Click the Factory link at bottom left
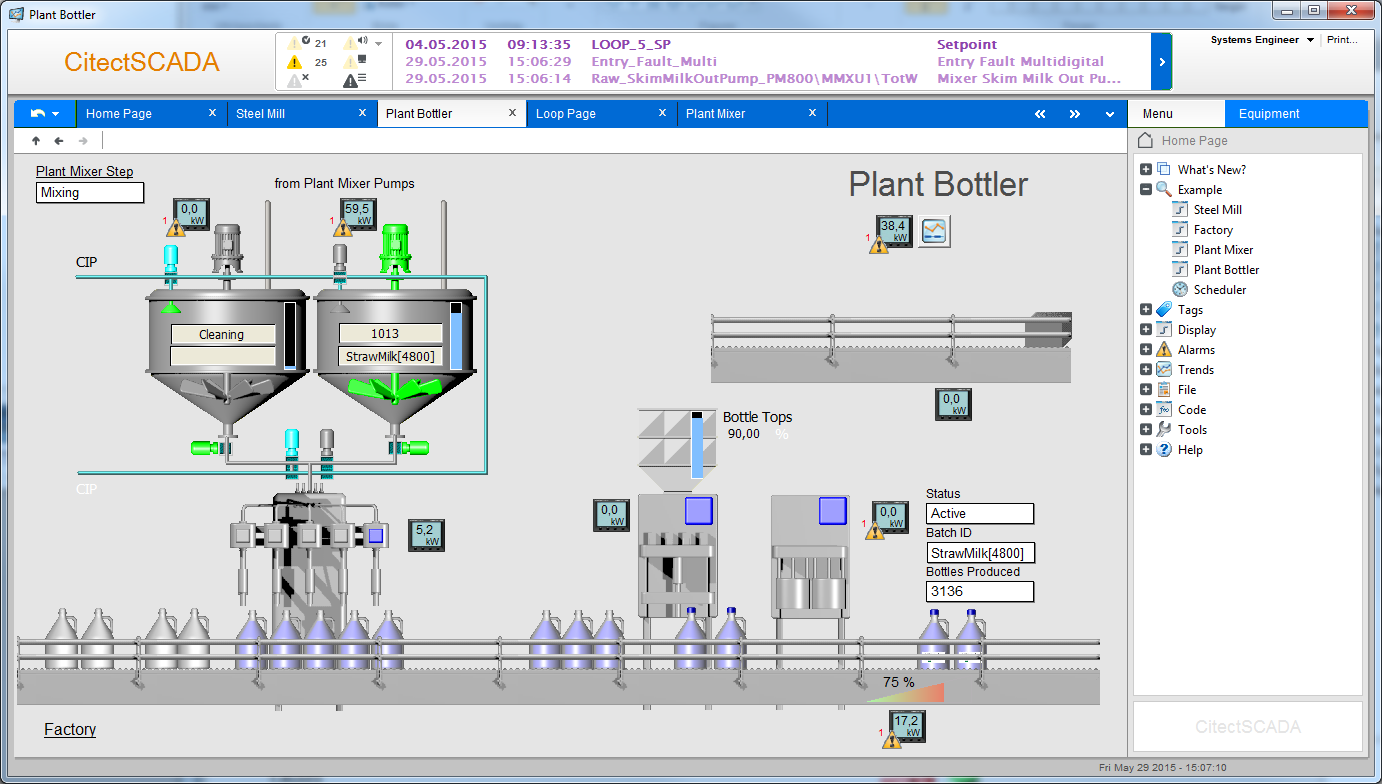Image resolution: width=1382 pixels, height=784 pixels. 70,730
